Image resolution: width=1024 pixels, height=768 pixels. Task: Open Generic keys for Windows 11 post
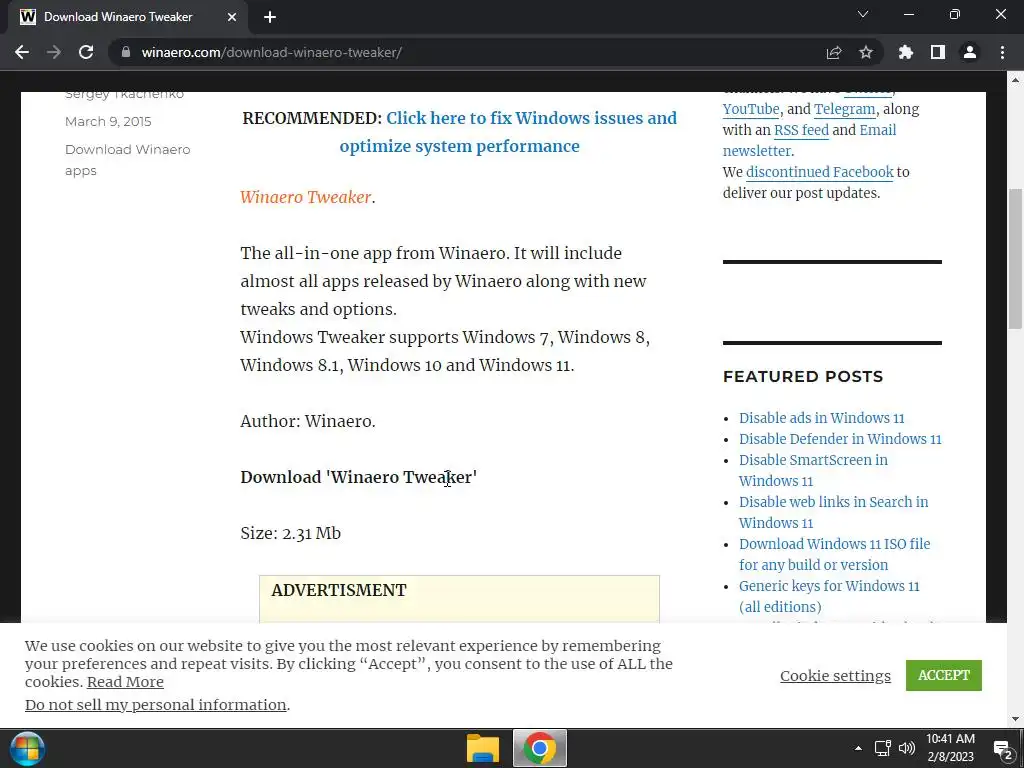click(829, 596)
